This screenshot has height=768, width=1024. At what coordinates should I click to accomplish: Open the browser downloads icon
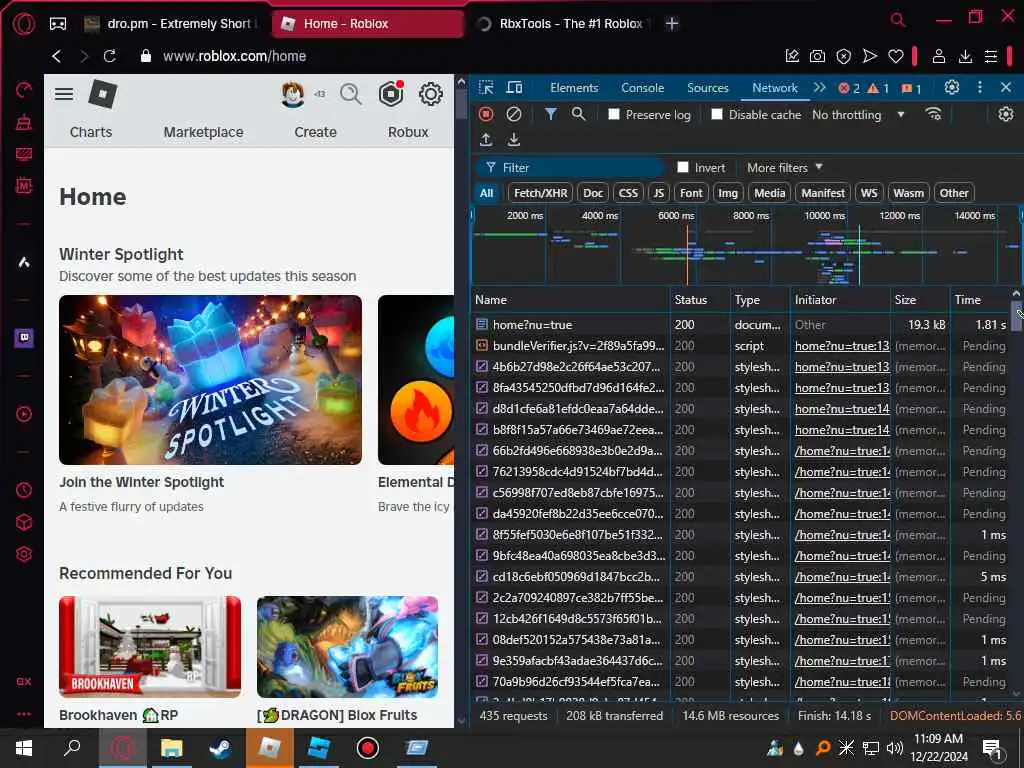(x=965, y=56)
